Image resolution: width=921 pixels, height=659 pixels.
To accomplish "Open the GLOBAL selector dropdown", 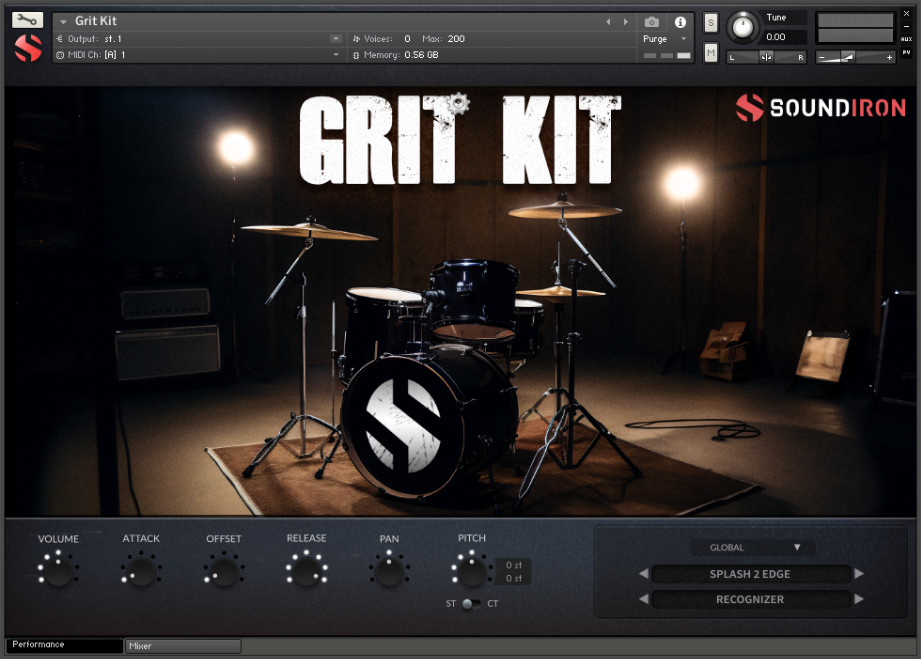I will 752,547.
